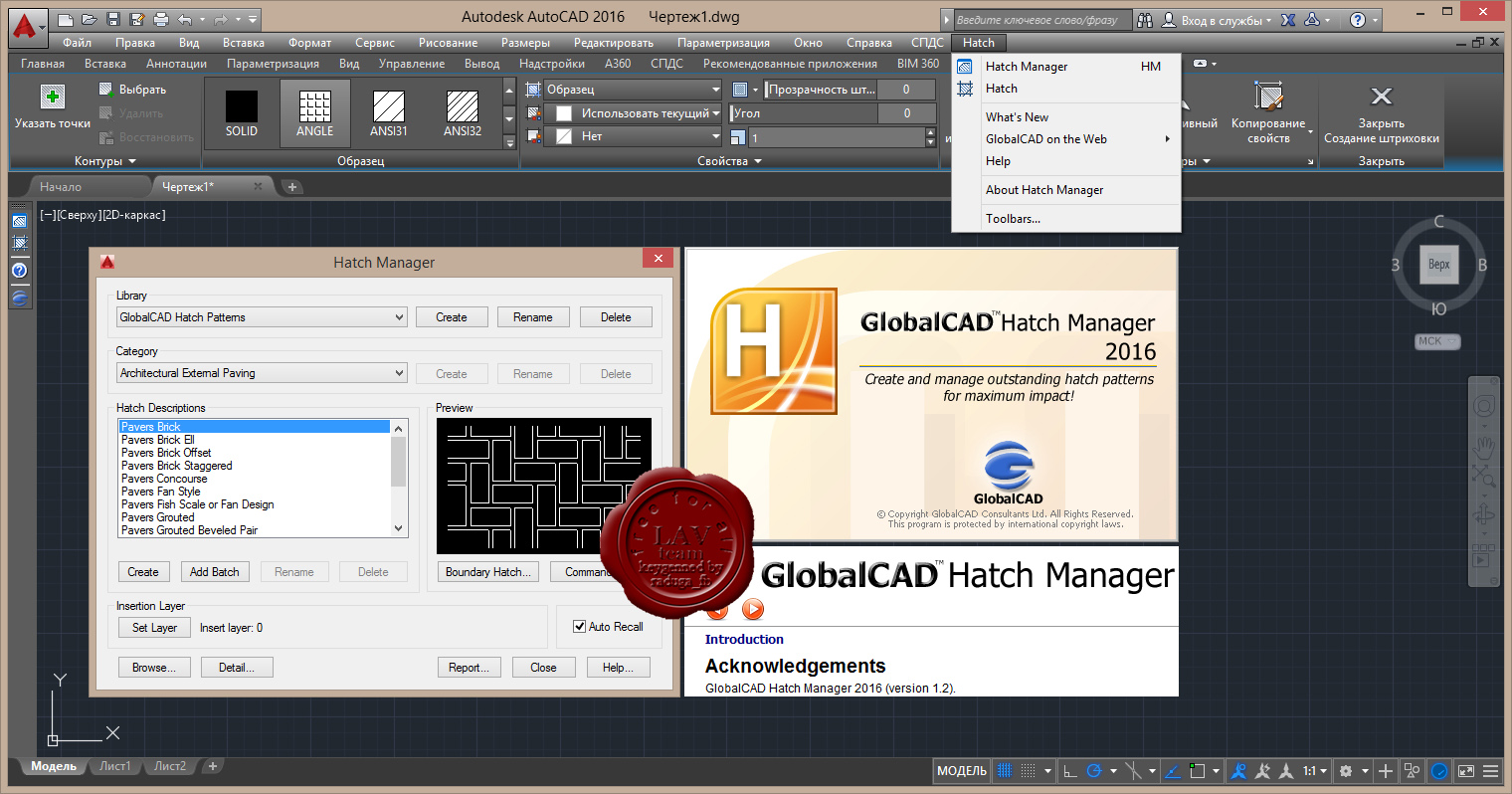Click isolate objects icon in status bar

1412,771
